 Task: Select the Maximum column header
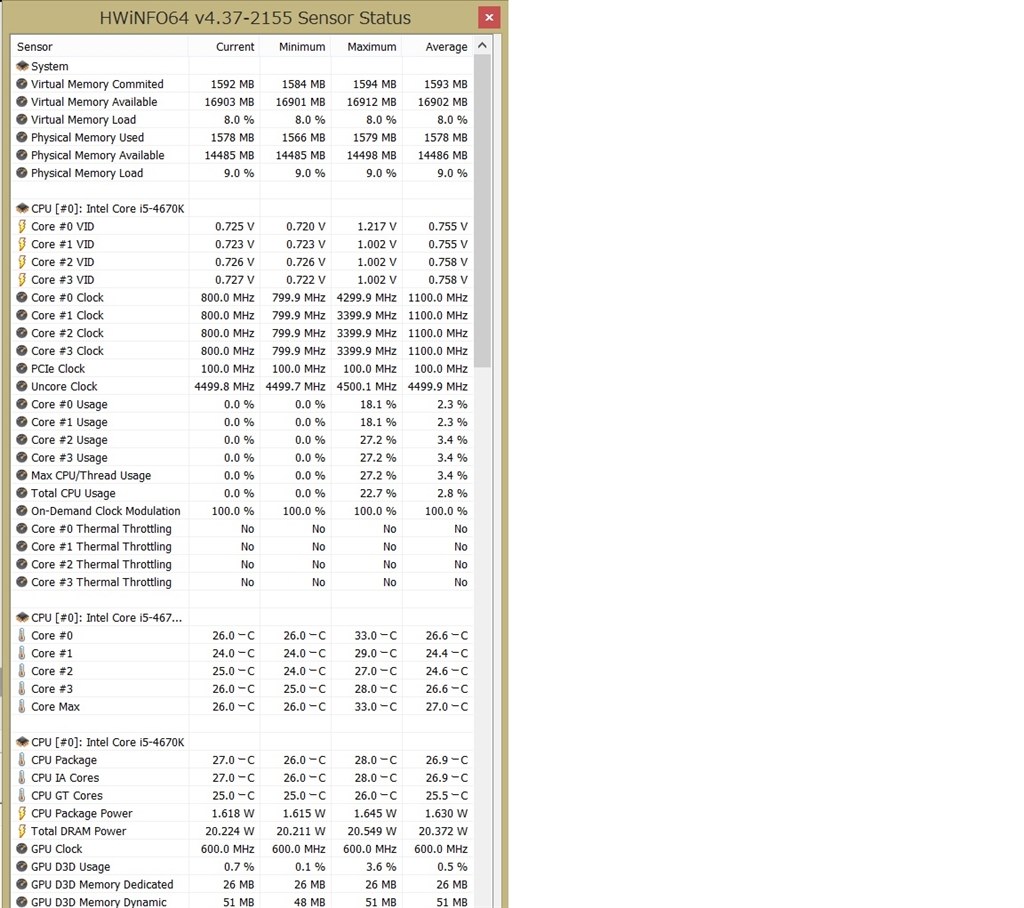pyautogui.click(x=366, y=46)
